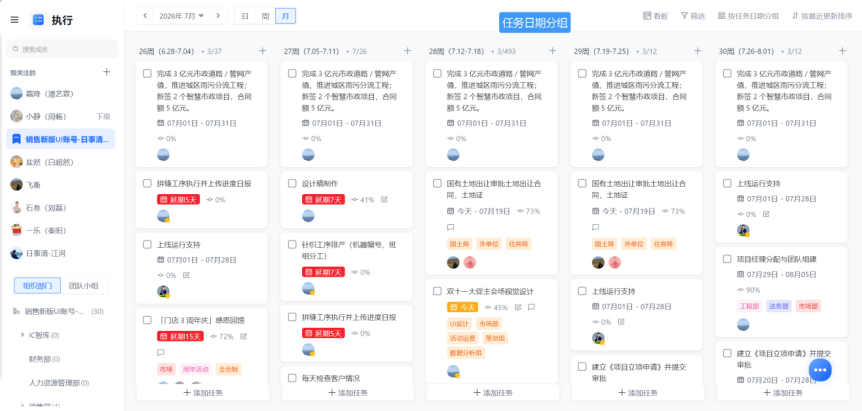Switch to 月 month view tab

285,16
